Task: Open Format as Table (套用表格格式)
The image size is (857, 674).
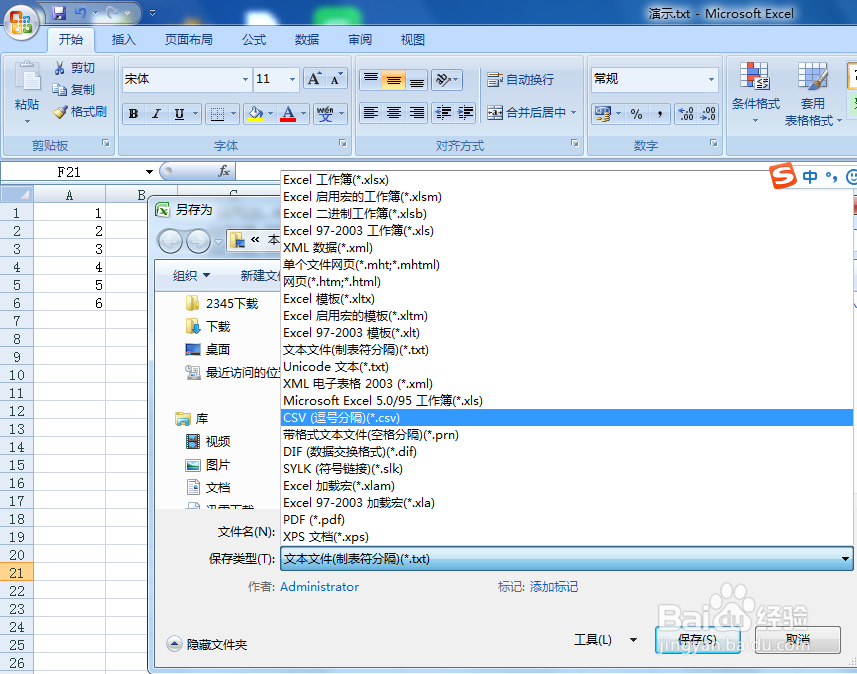Action: 813,93
